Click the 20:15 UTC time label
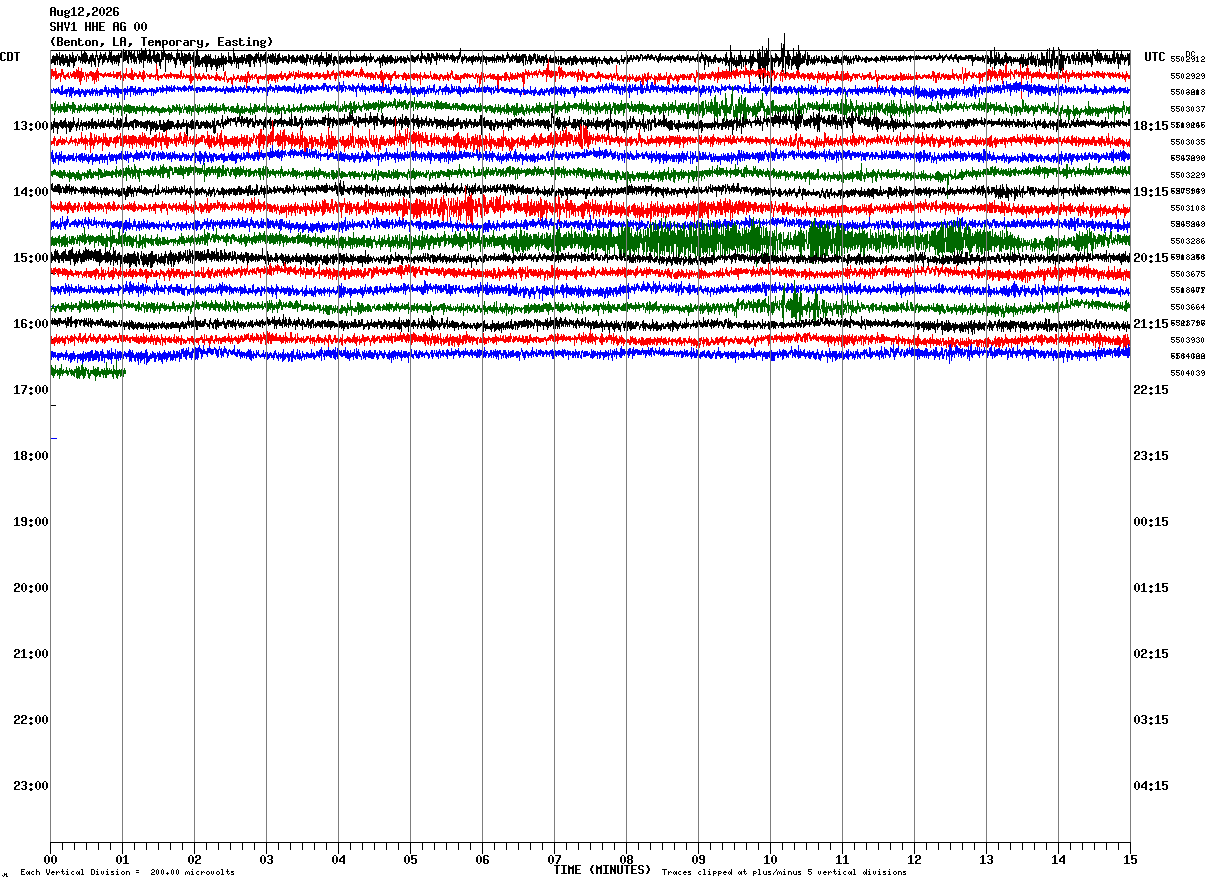The width and height of the screenshot is (1210, 886). [x=1151, y=258]
